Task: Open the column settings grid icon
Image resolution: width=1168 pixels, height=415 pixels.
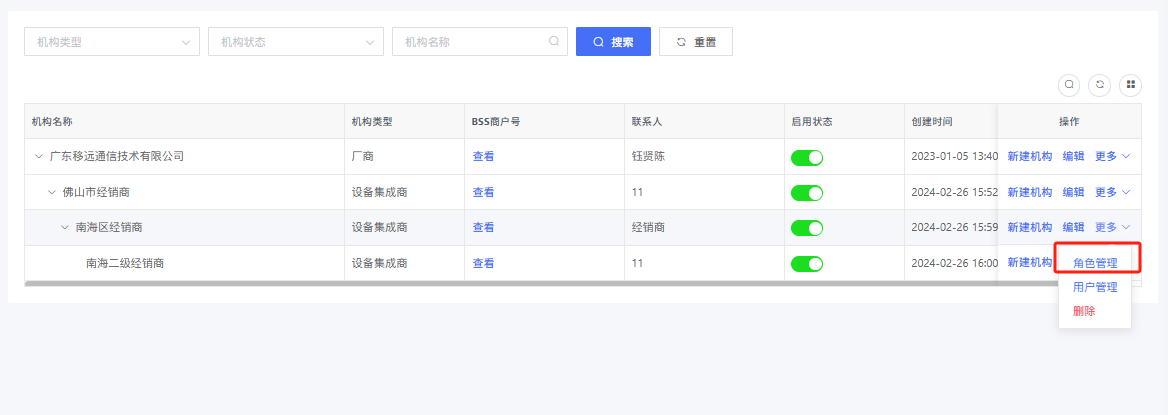Action: pos(1130,85)
